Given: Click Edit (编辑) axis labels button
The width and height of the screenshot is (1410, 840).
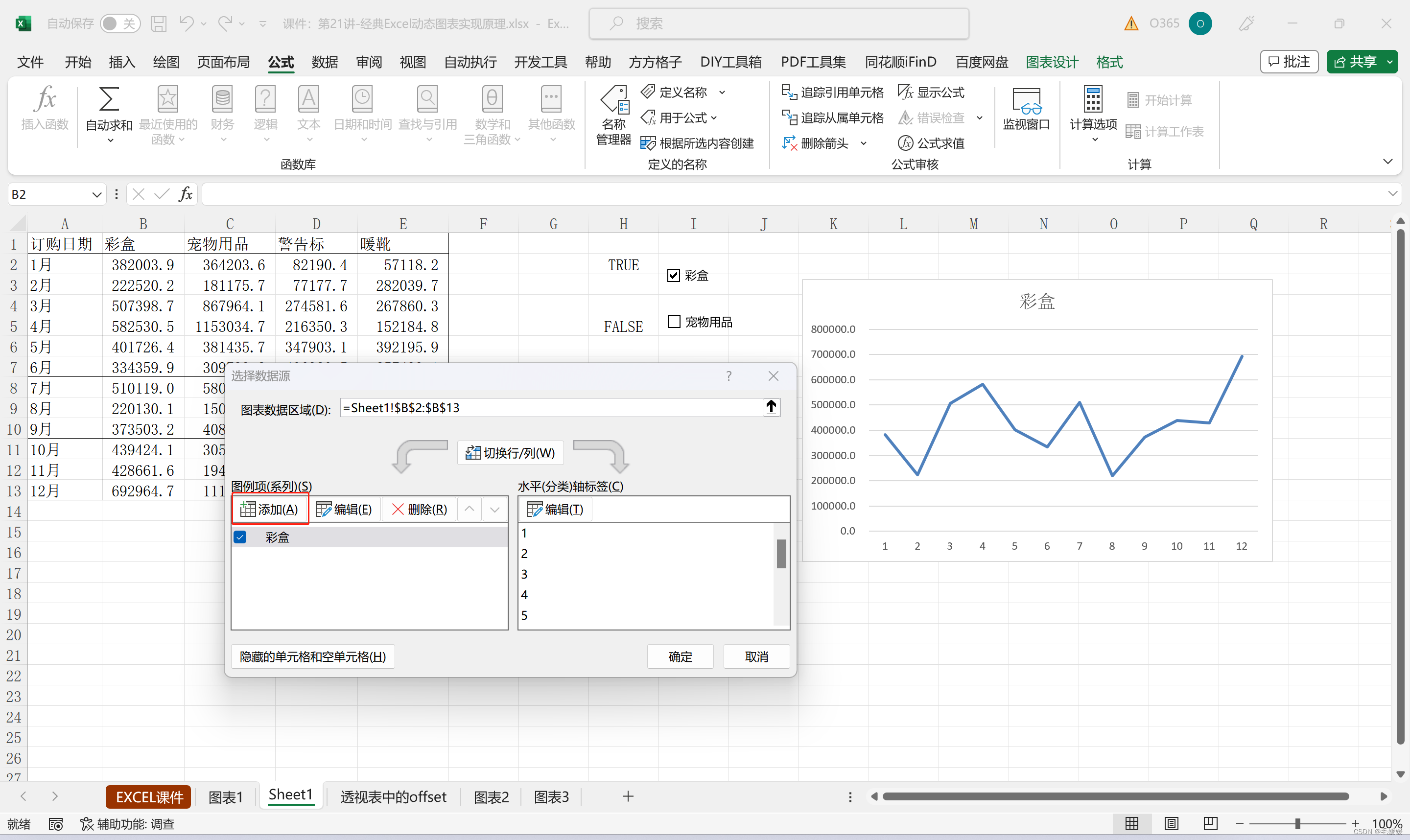Looking at the screenshot, I should [555, 509].
